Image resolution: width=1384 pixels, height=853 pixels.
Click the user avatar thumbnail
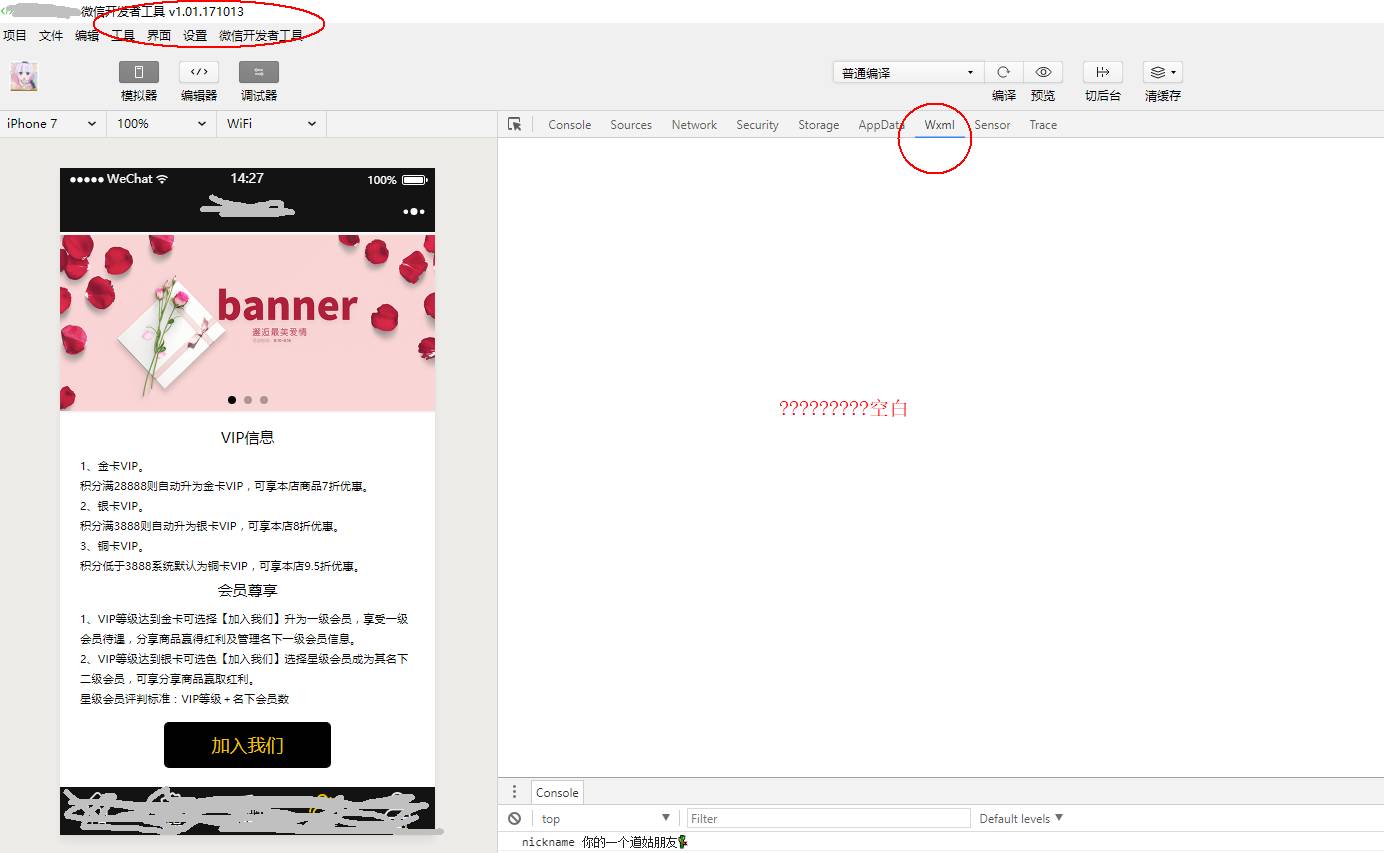point(24,77)
